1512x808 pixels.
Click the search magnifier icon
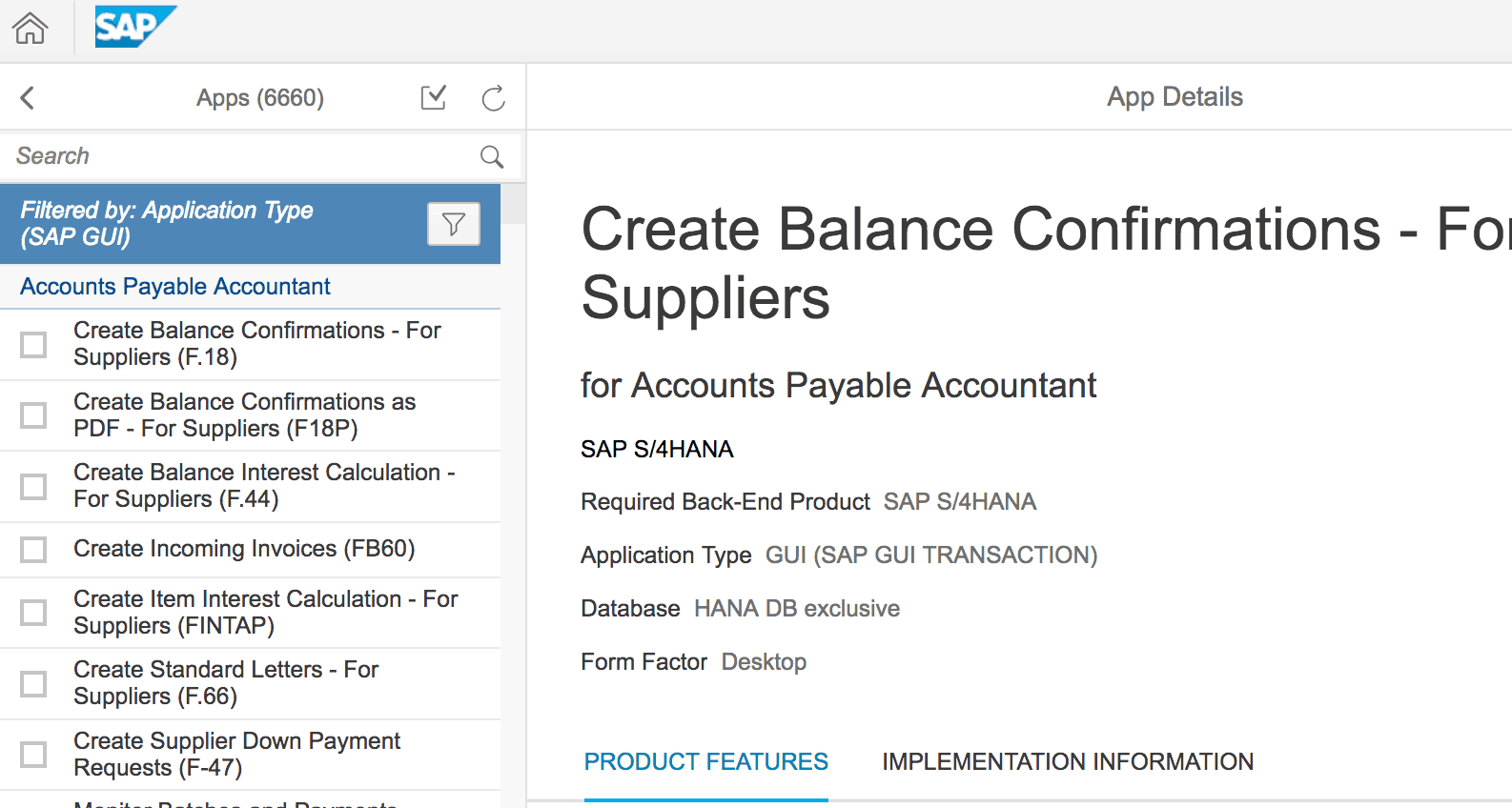[492, 156]
